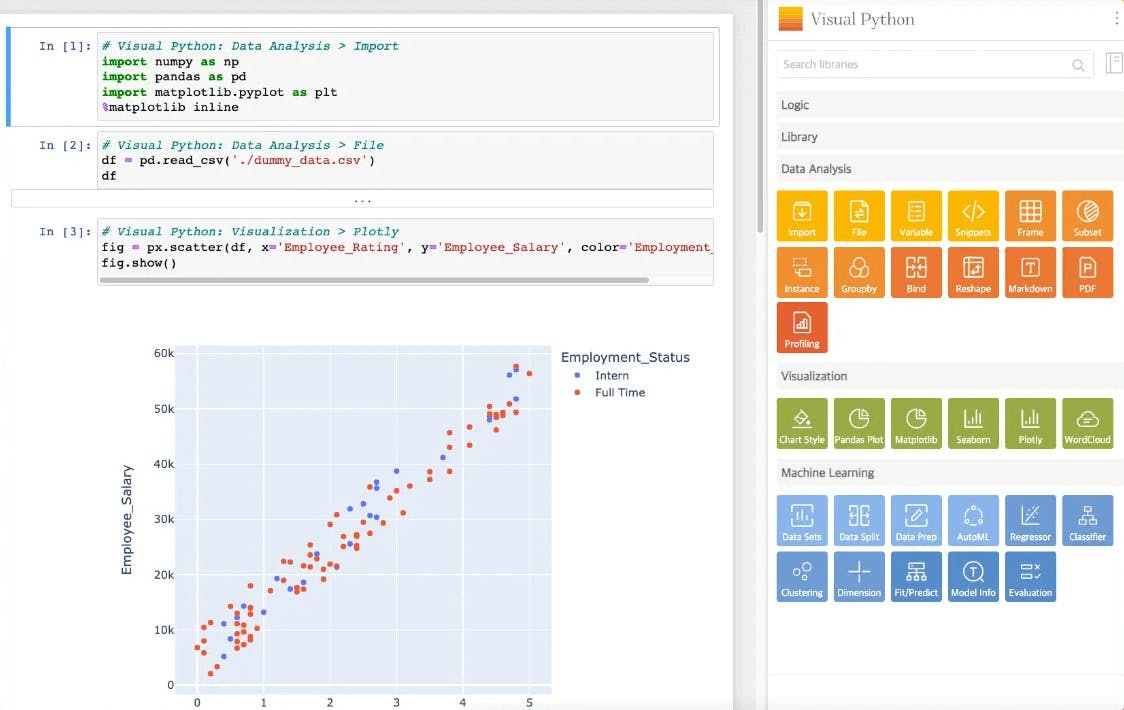Open the Subset tool
This screenshot has width=1124, height=710.
[x=1087, y=215]
